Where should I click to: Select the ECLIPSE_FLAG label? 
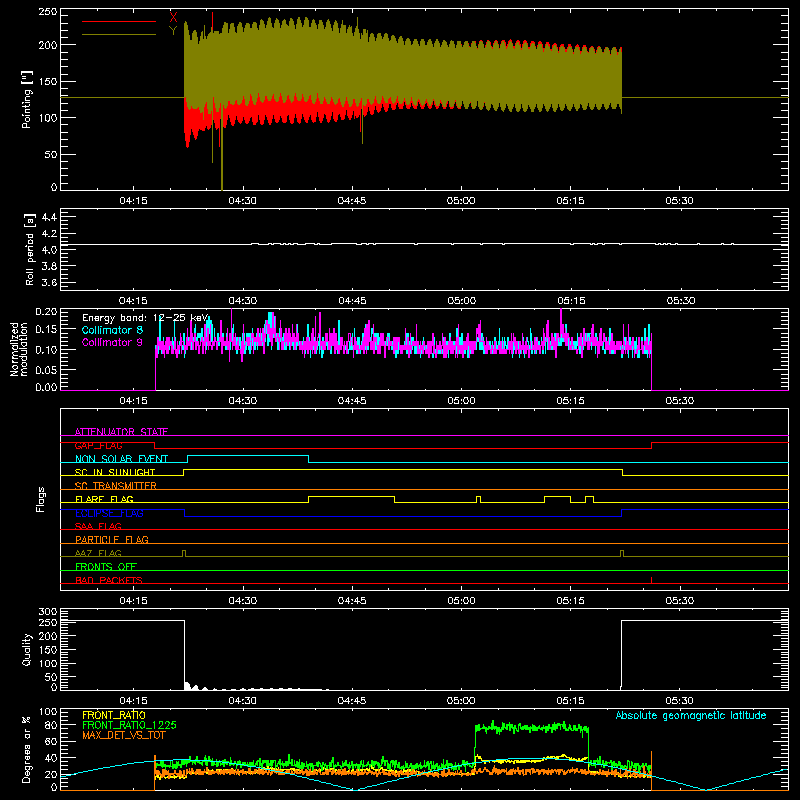(109, 513)
